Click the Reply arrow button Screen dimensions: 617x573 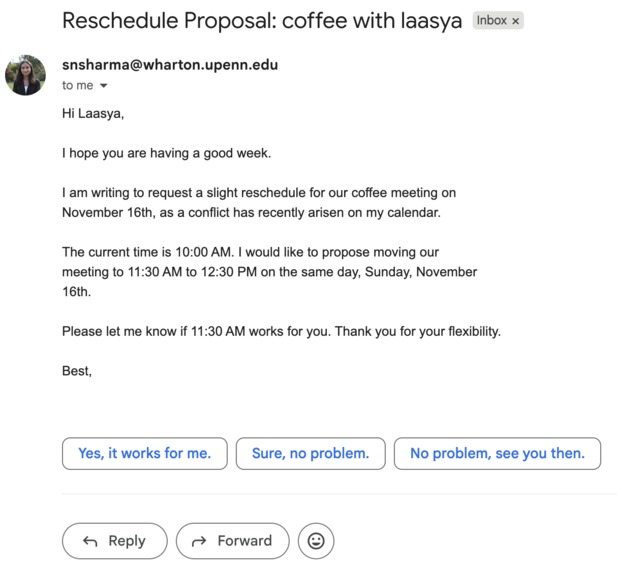[115, 541]
